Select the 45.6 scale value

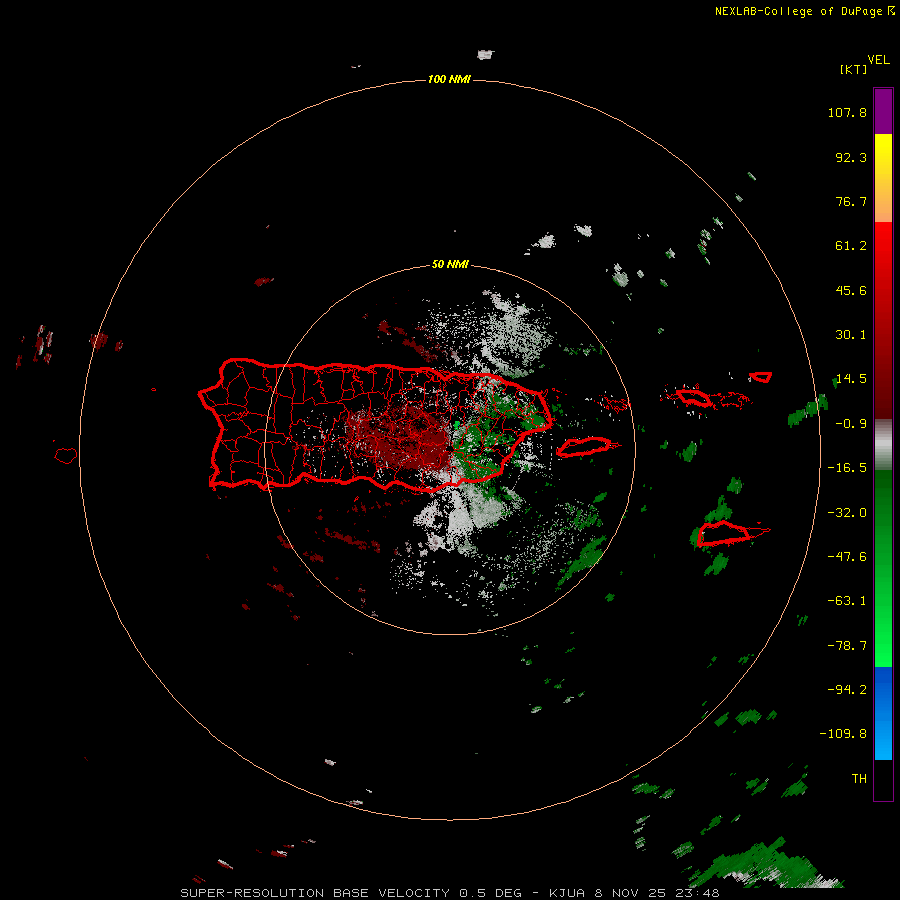click(x=851, y=290)
